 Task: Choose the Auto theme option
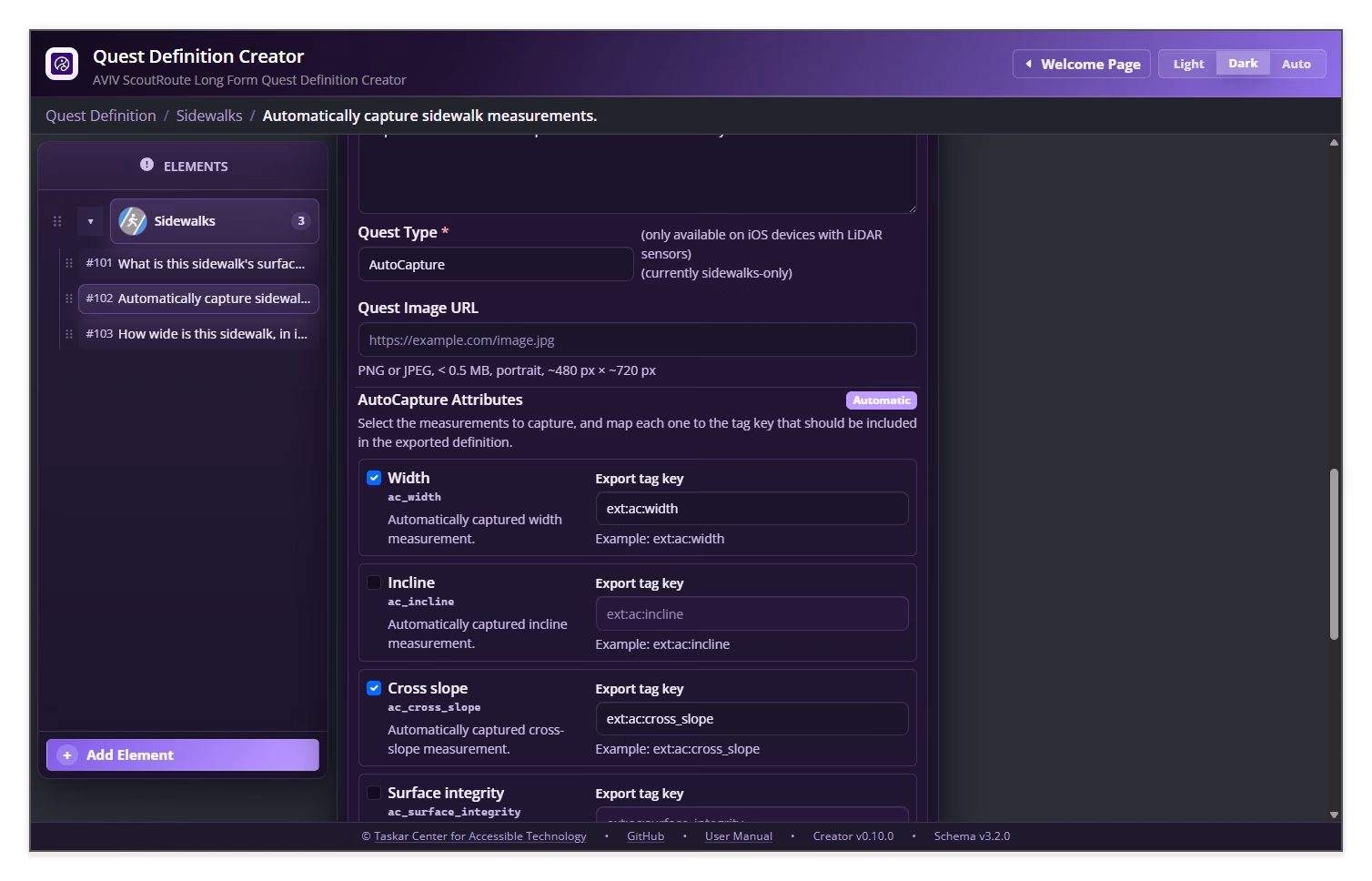(1296, 64)
